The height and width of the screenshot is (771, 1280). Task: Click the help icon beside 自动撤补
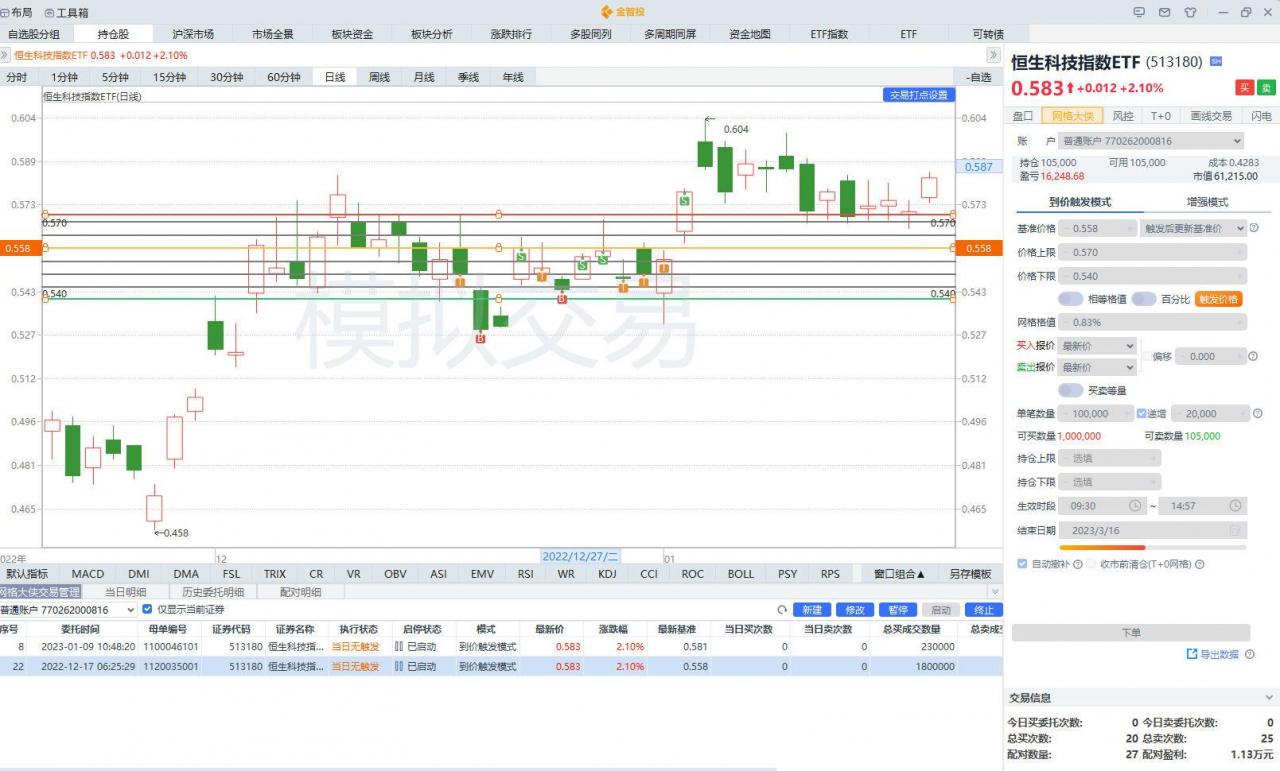point(1078,564)
